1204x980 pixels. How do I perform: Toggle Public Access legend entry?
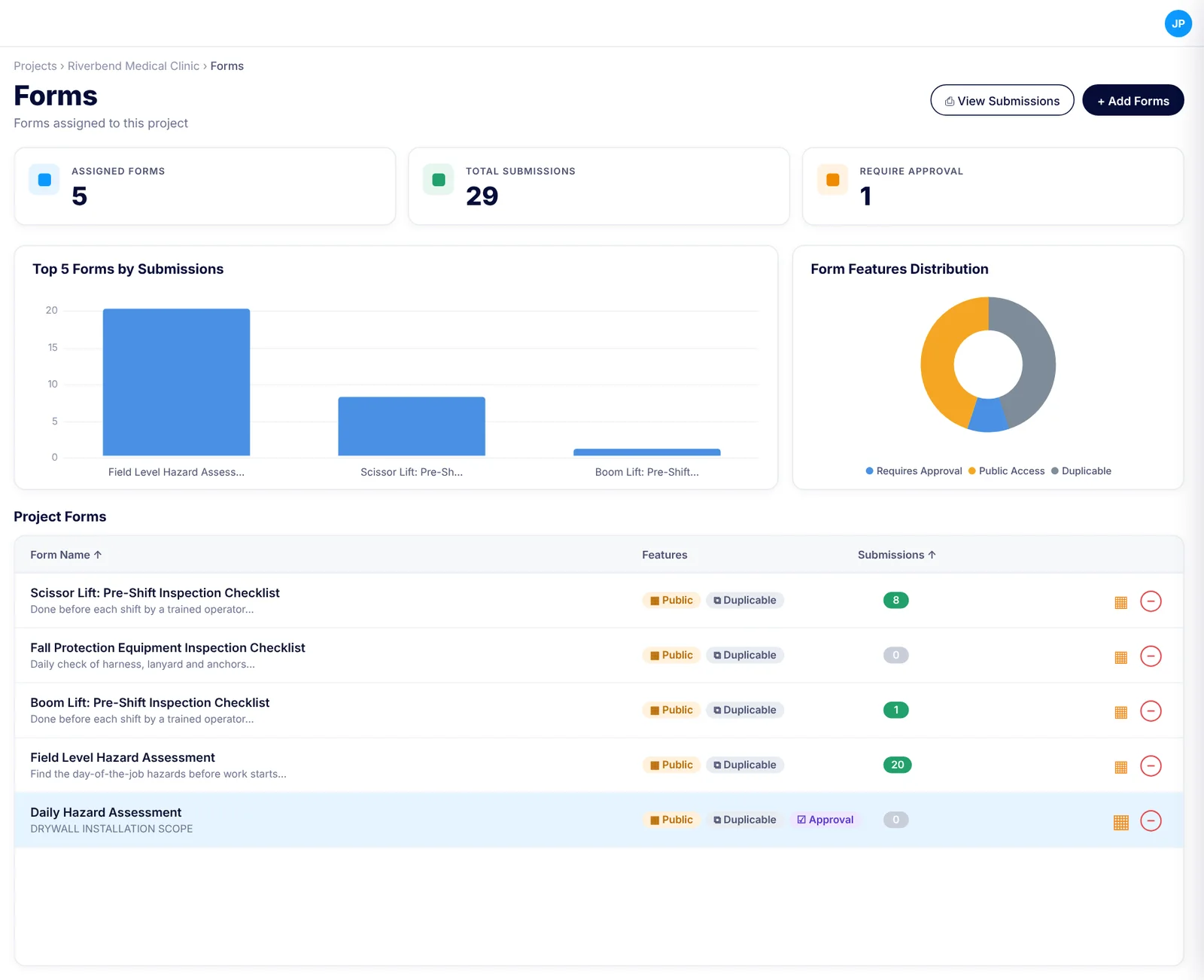[1006, 471]
